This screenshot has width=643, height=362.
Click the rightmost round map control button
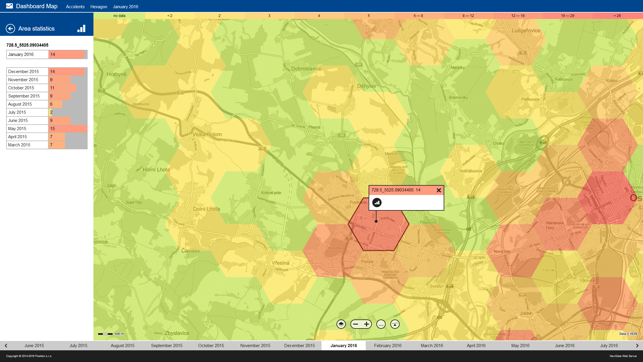pos(395,324)
